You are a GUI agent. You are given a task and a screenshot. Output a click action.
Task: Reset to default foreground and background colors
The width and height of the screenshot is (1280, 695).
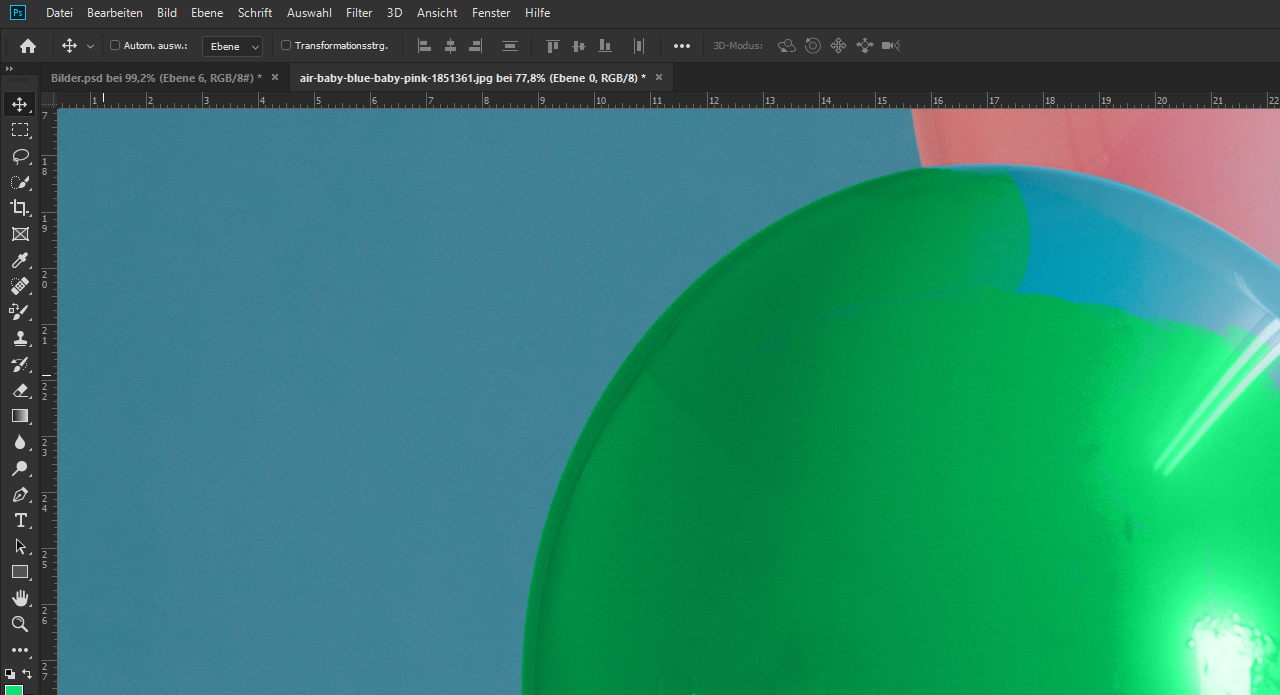pyautogui.click(x=10, y=674)
